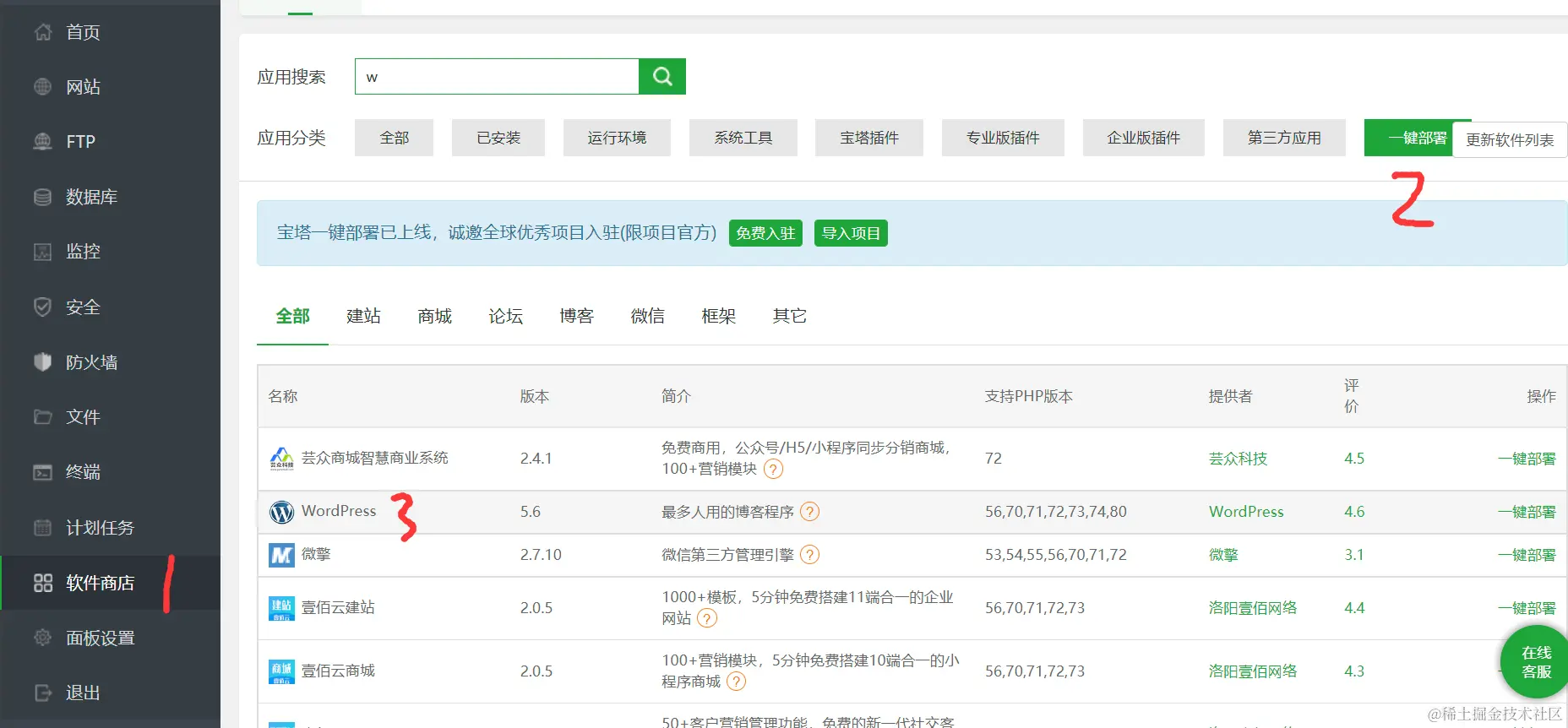Open help icon for 芸众商城 description

point(773,469)
